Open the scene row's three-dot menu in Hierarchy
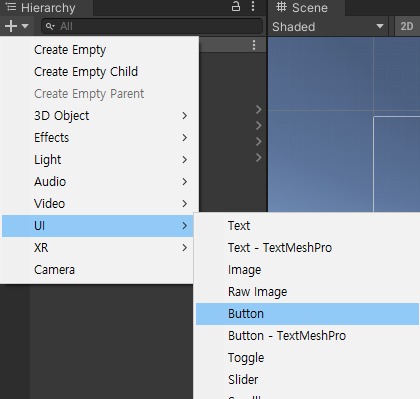420x399 pixels. [254, 45]
